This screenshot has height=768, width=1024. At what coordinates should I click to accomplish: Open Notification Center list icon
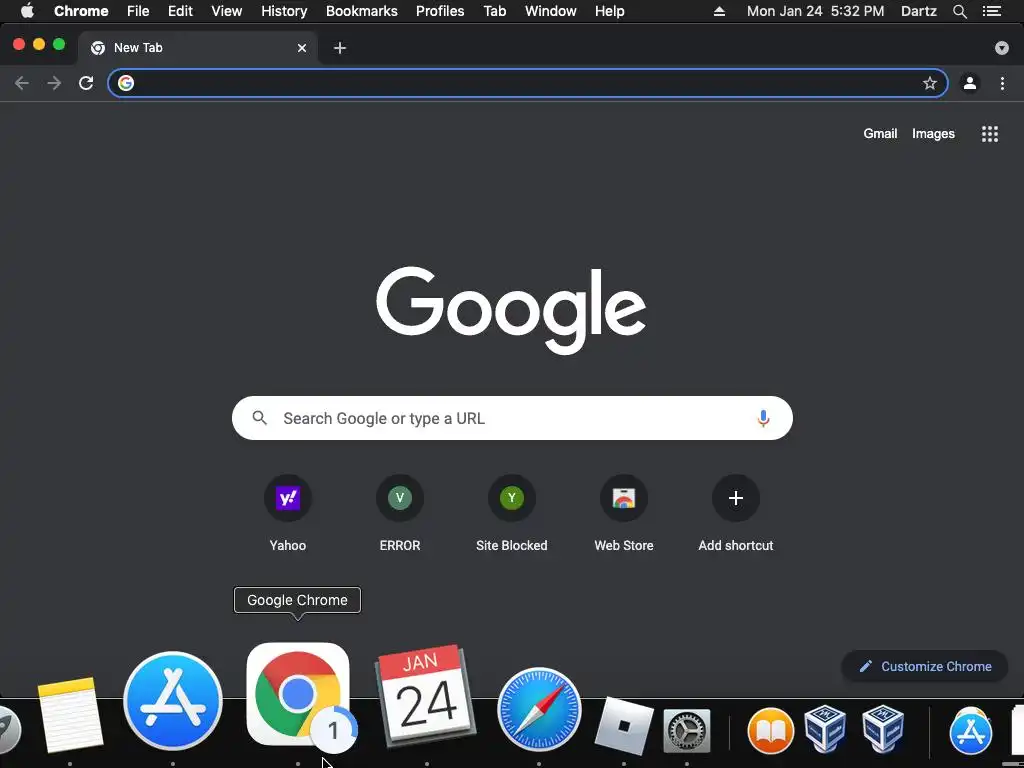click(991, 11)
